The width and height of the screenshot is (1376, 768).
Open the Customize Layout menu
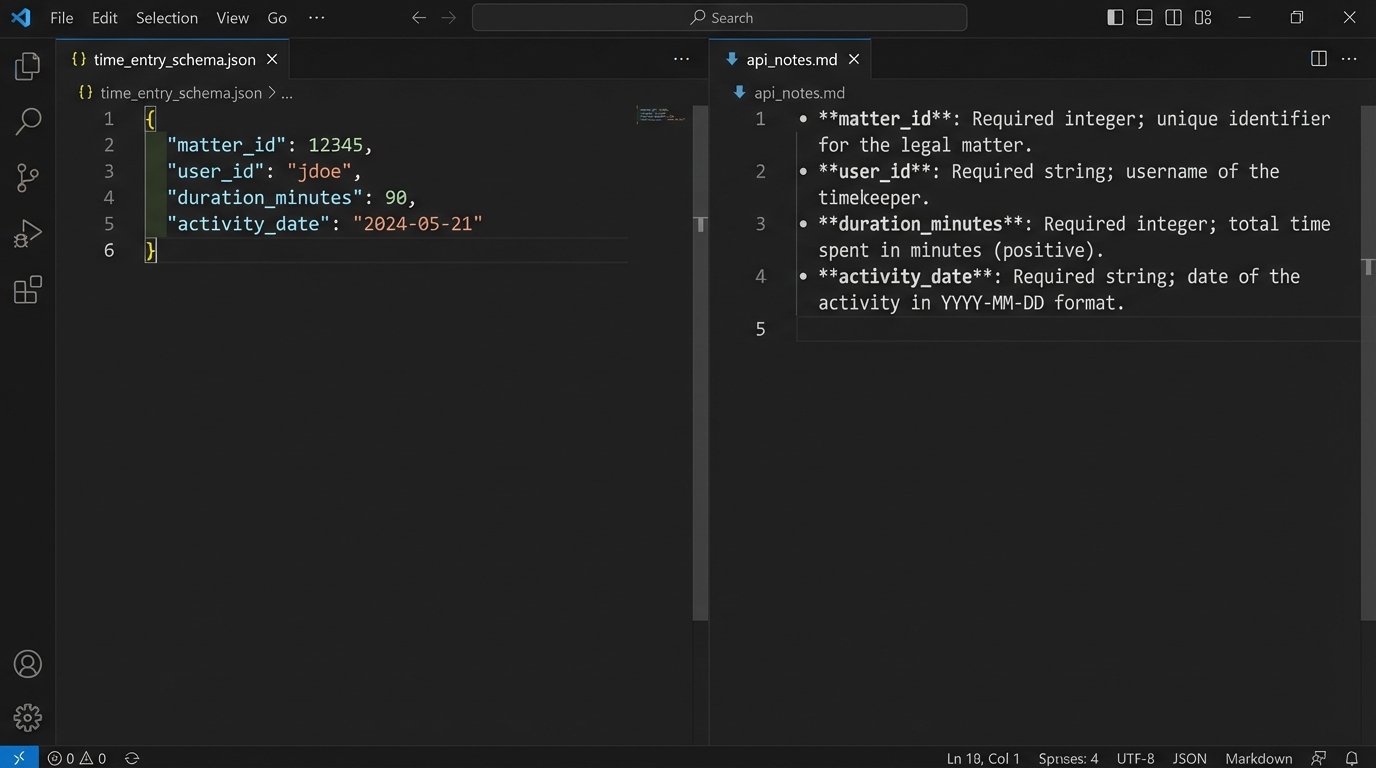(x=1203, y=18)
